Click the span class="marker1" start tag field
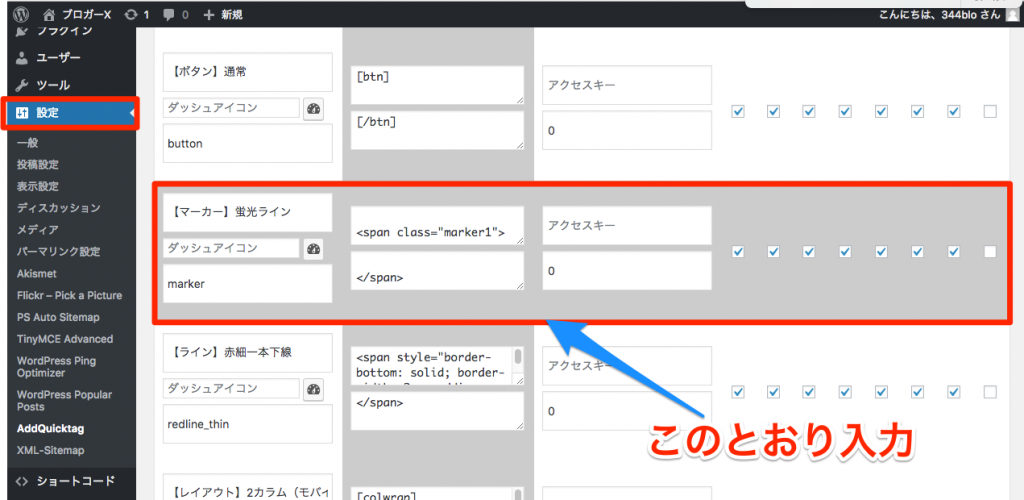 pyautogui.click(x=437, y=226)
